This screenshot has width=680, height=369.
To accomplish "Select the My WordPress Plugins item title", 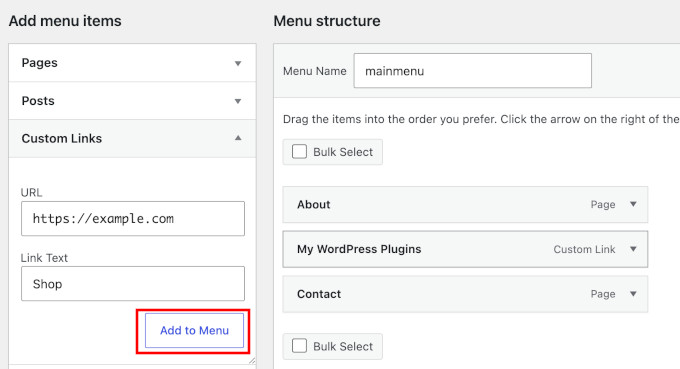I will 359,249.
